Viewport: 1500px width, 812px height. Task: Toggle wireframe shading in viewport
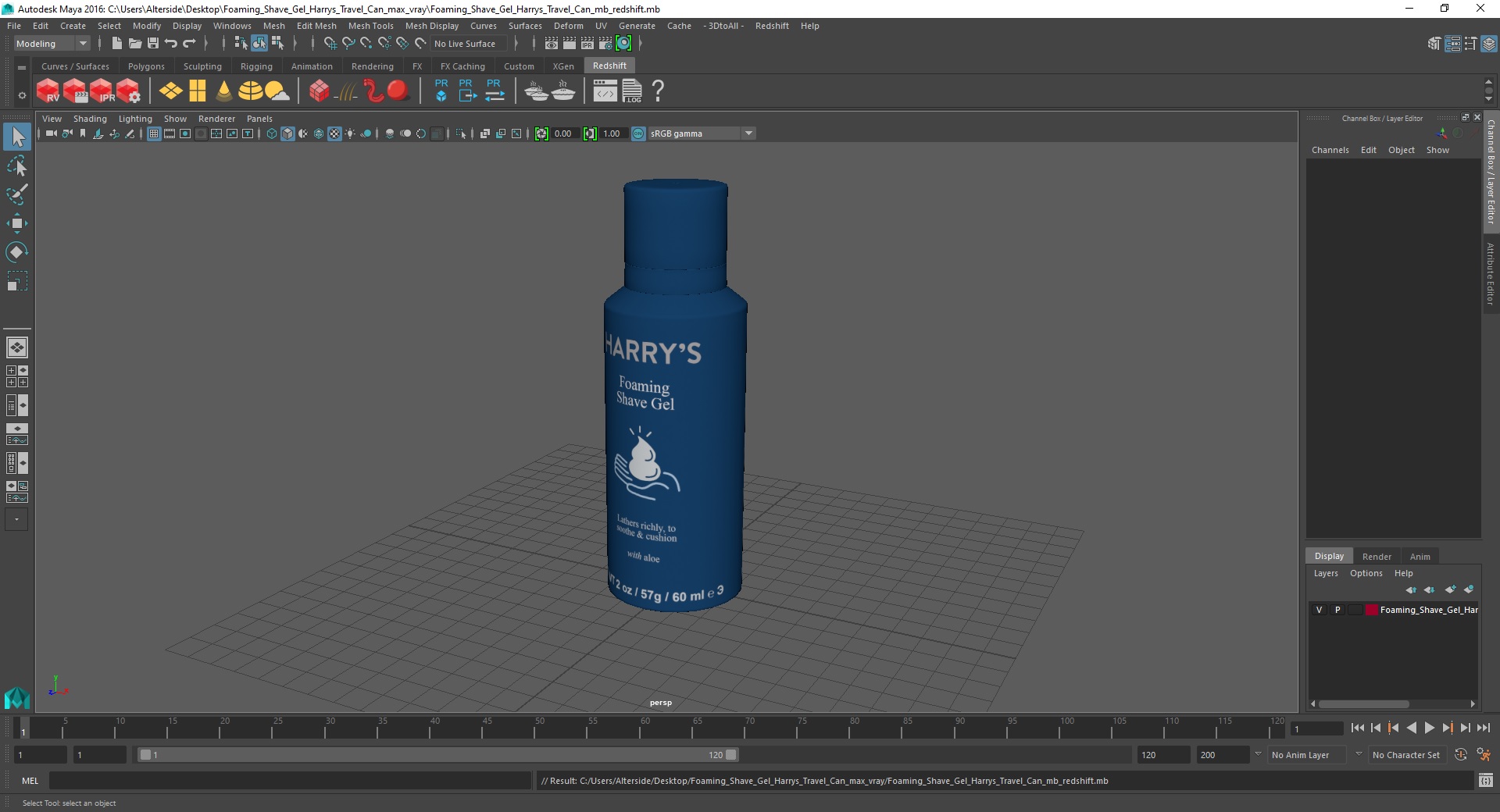[x=272, y=134]
